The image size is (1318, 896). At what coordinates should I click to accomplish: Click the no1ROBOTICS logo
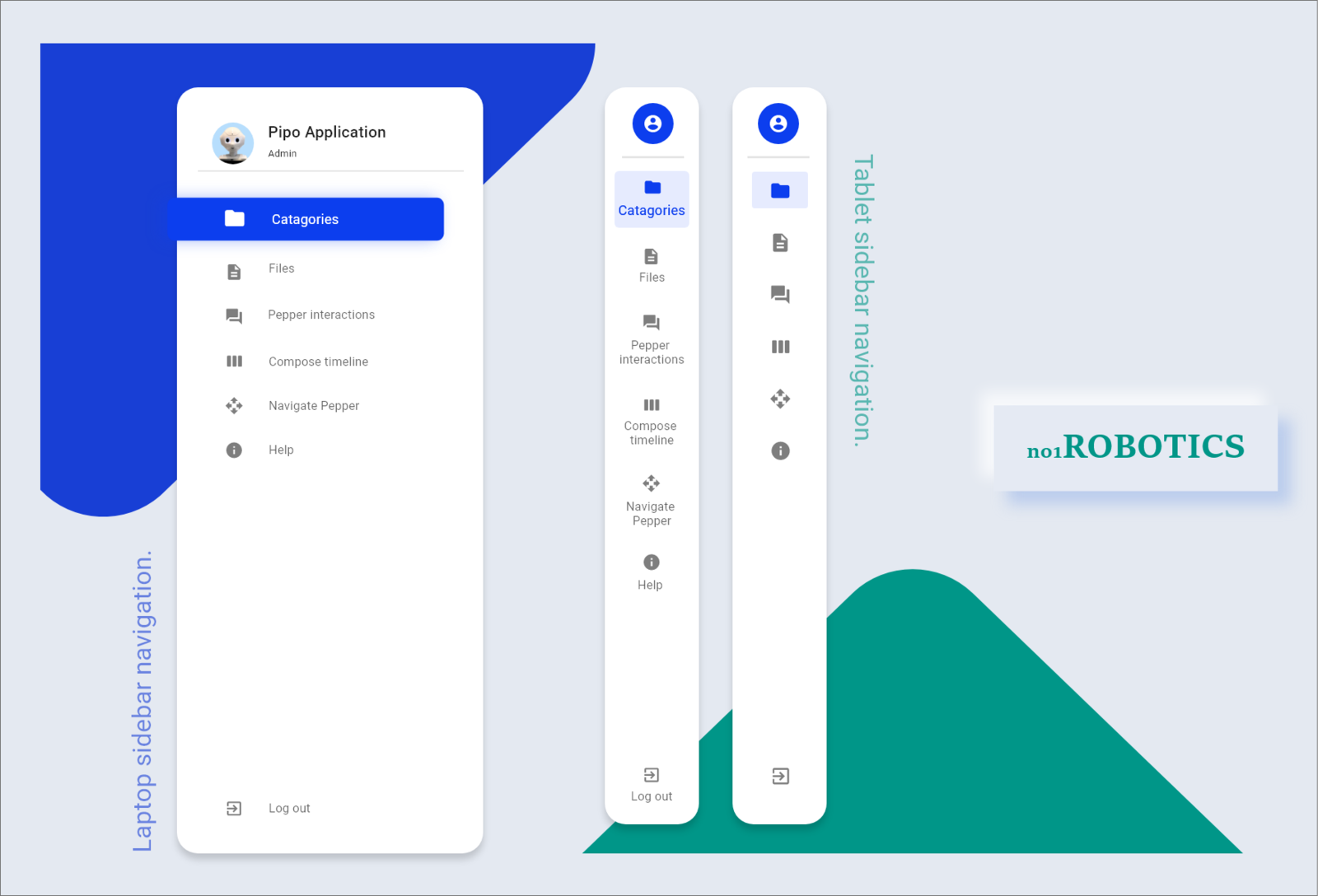[1134, 446]
